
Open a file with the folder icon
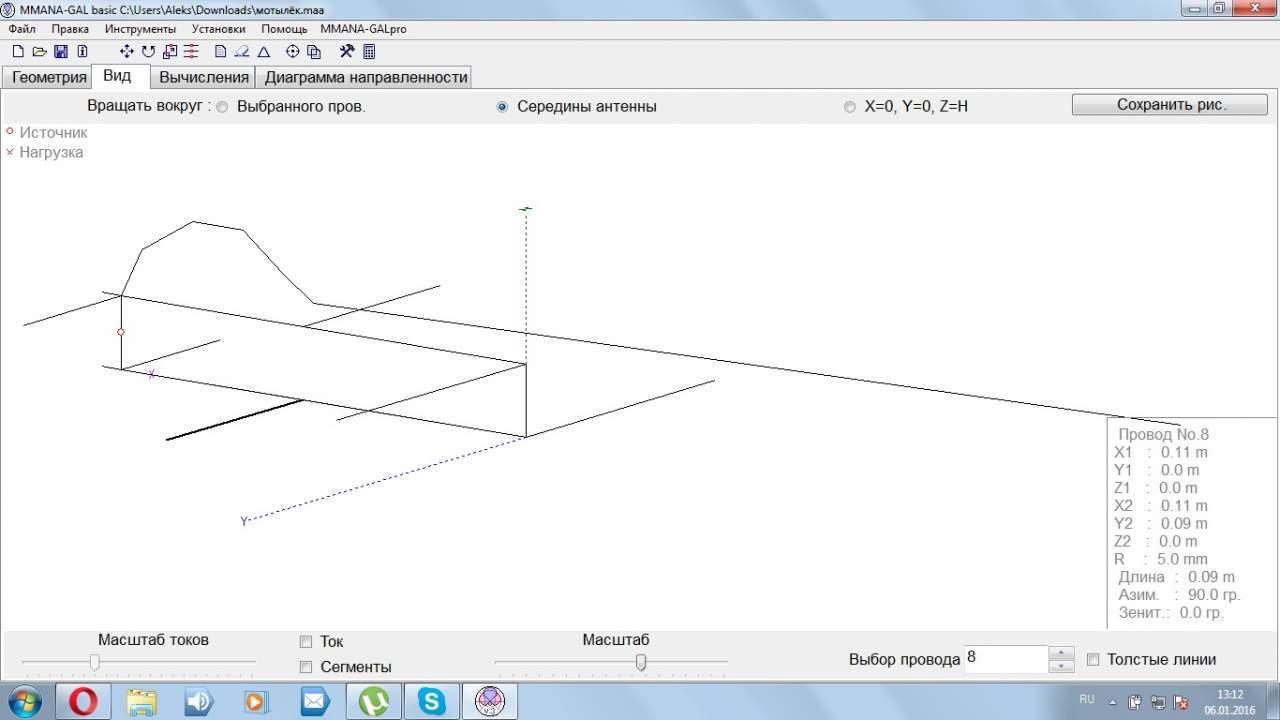40,51
